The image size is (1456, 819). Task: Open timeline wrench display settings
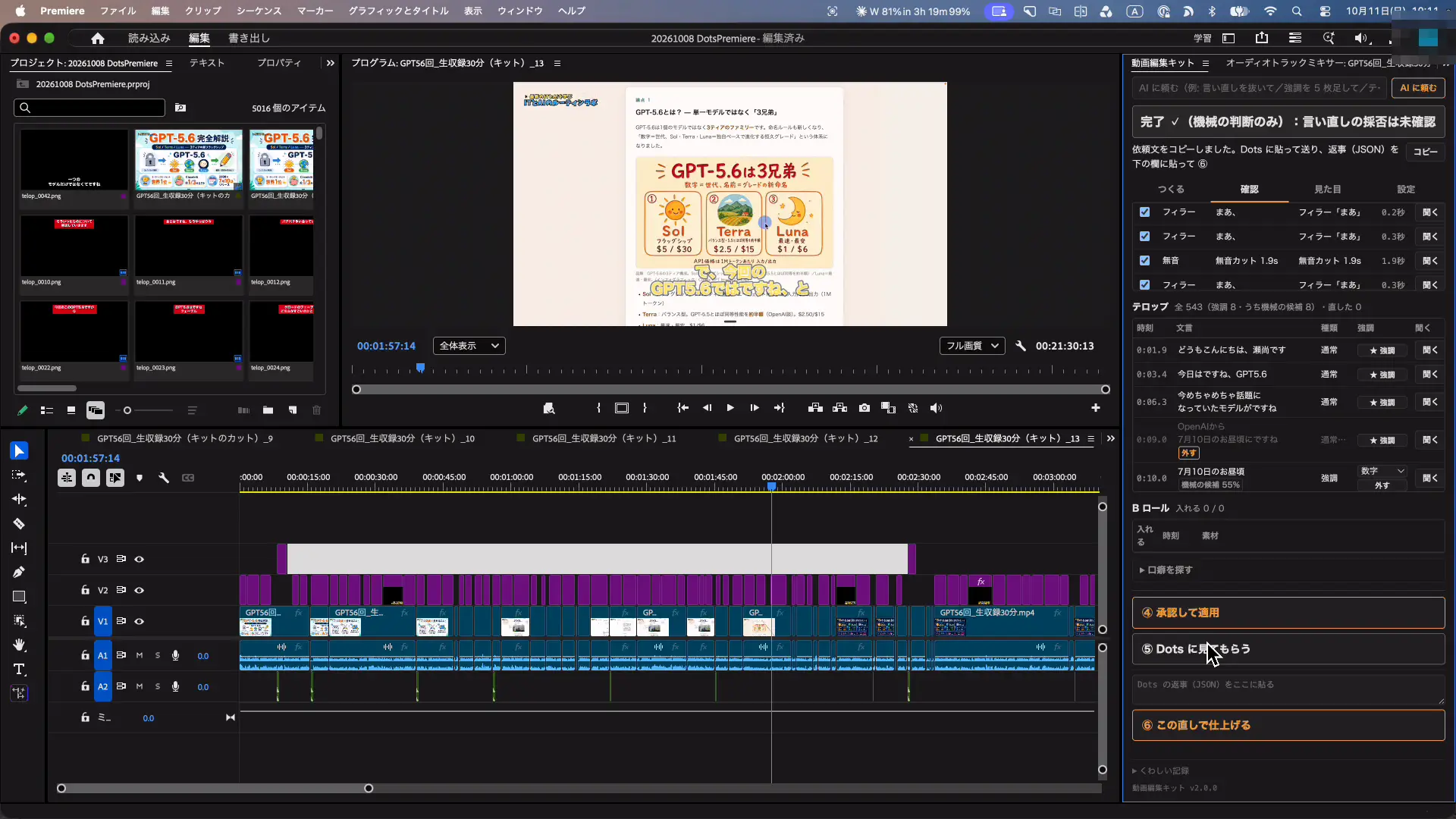pos(164,478)
